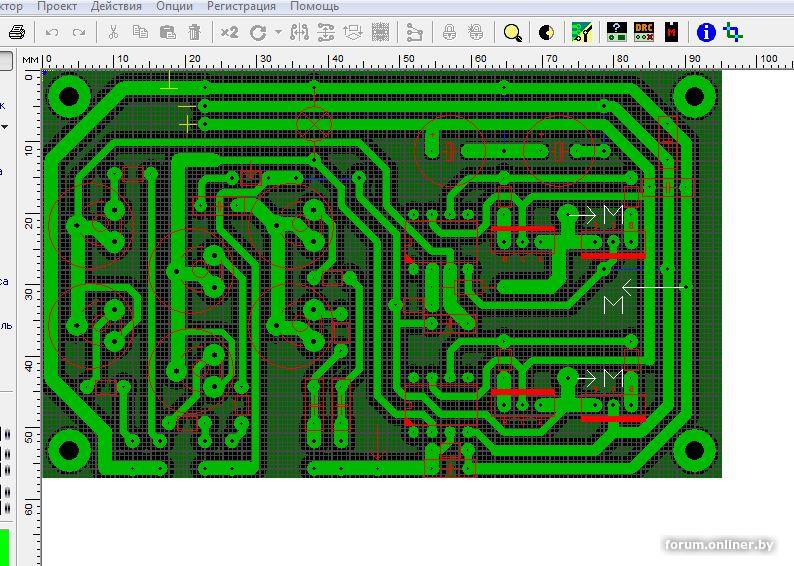The height and width of the screenshot is (566, 794).
Task: Toggle the macro library M icon
Action: pyautogui.click(x=671, y=32)
